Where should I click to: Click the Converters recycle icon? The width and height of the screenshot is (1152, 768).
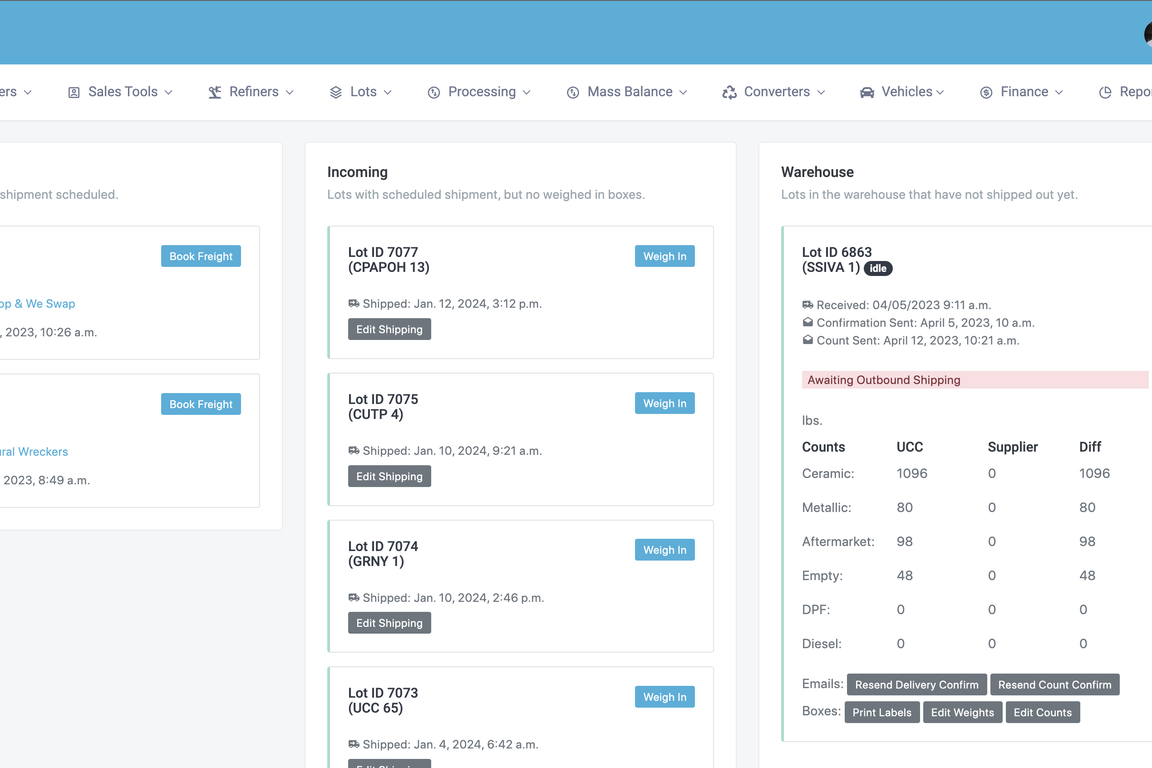728,91
